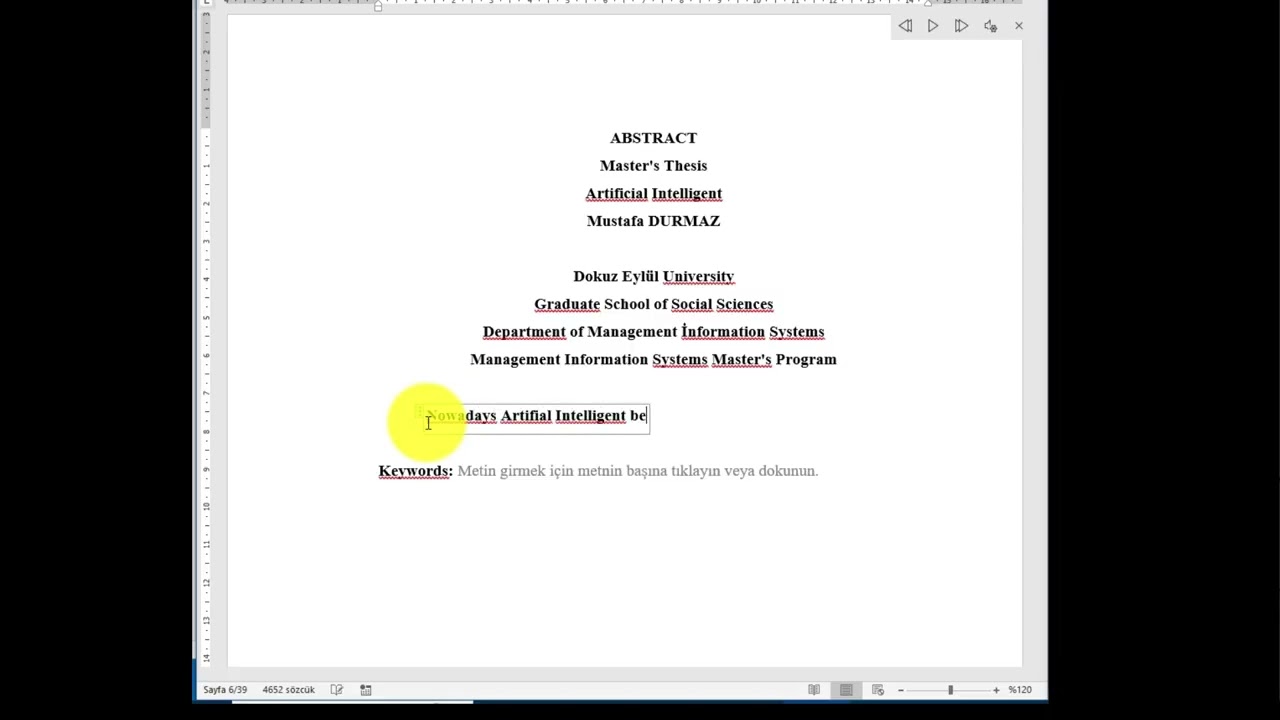Viewport: 1280px width, 720px height.
Task: Click the author name Mustafa DURMAZ
Action: pyautogui.click(x=653, y=221)
